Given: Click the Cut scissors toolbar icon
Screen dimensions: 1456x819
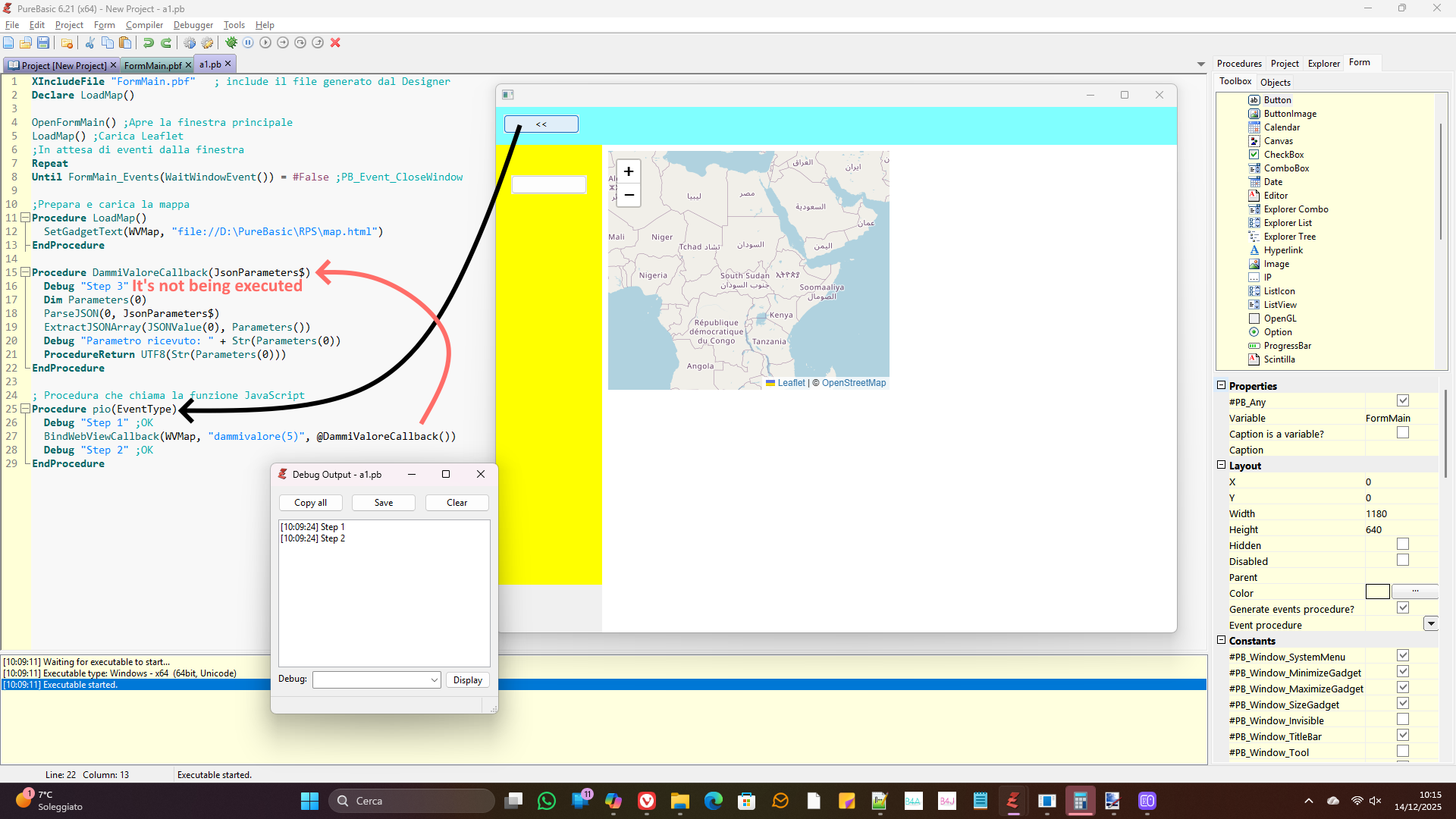Looking at the screenshot, I should [89, 43].
